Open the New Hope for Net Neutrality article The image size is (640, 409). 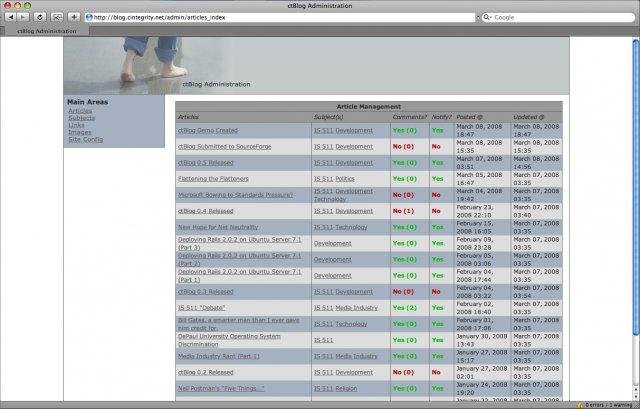click(218, 227)
